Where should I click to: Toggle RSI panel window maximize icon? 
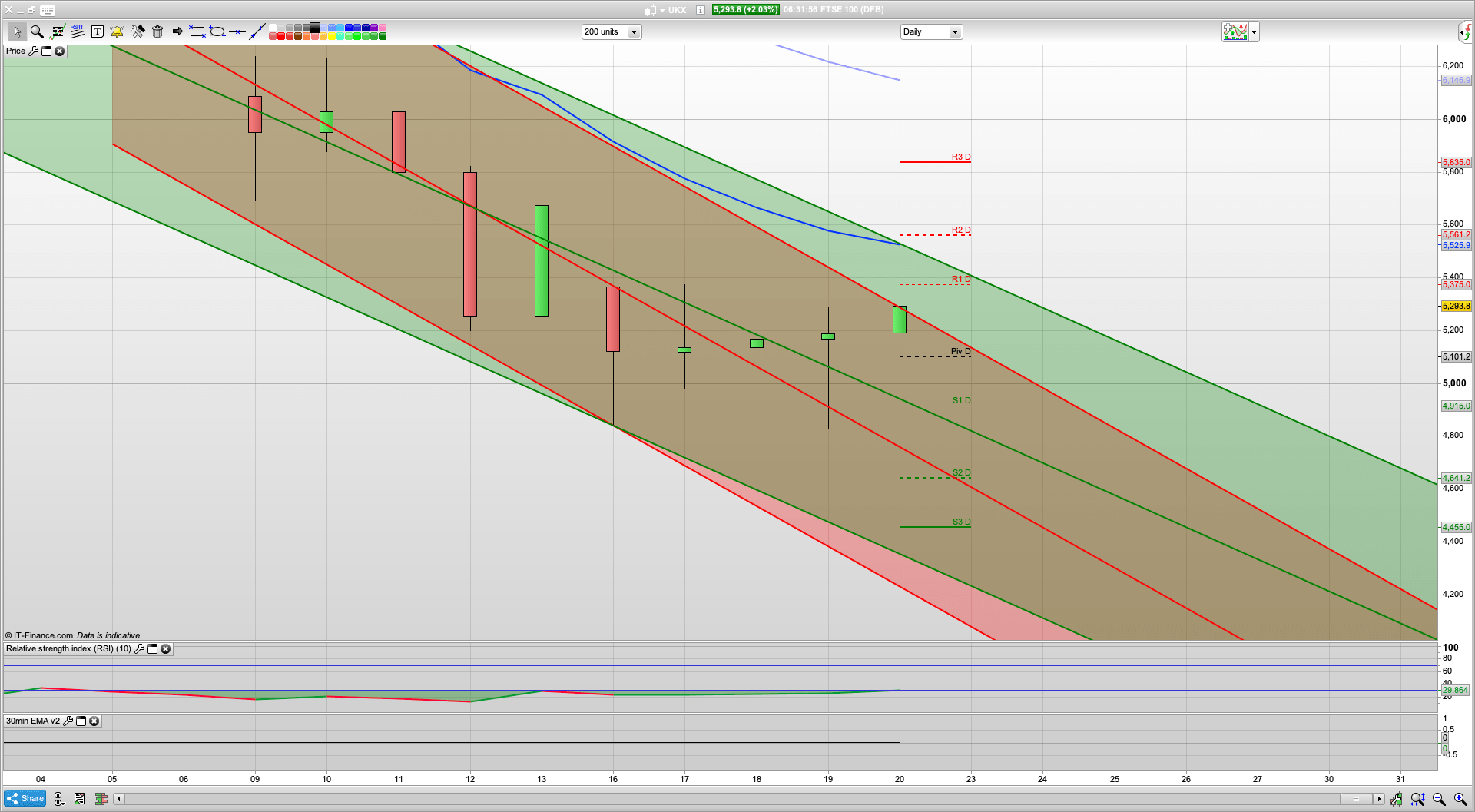(152, 649)
